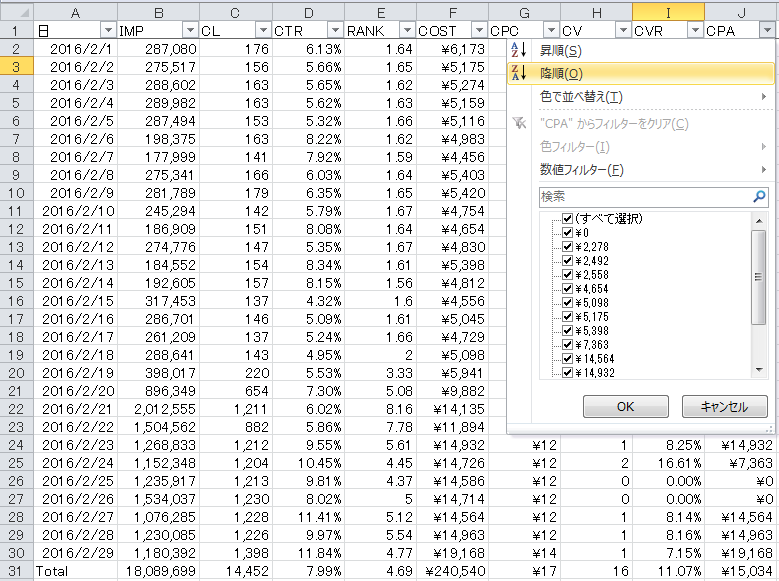Click the descending sort Z-A icon
This screenshot has width=779, height=581.
pos(519,73)
